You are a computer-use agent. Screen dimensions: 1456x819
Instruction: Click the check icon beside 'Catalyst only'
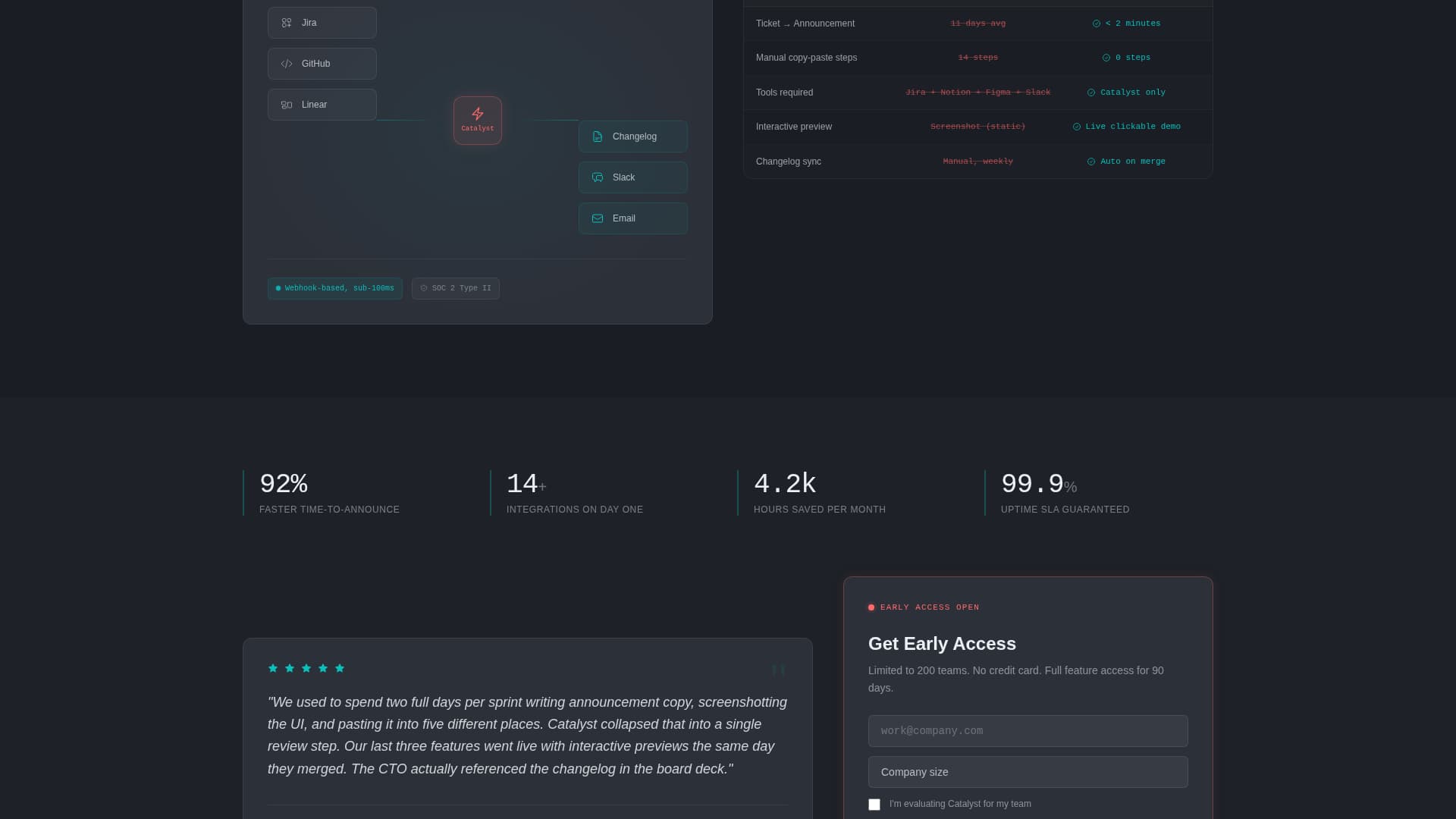(1091, 93)
